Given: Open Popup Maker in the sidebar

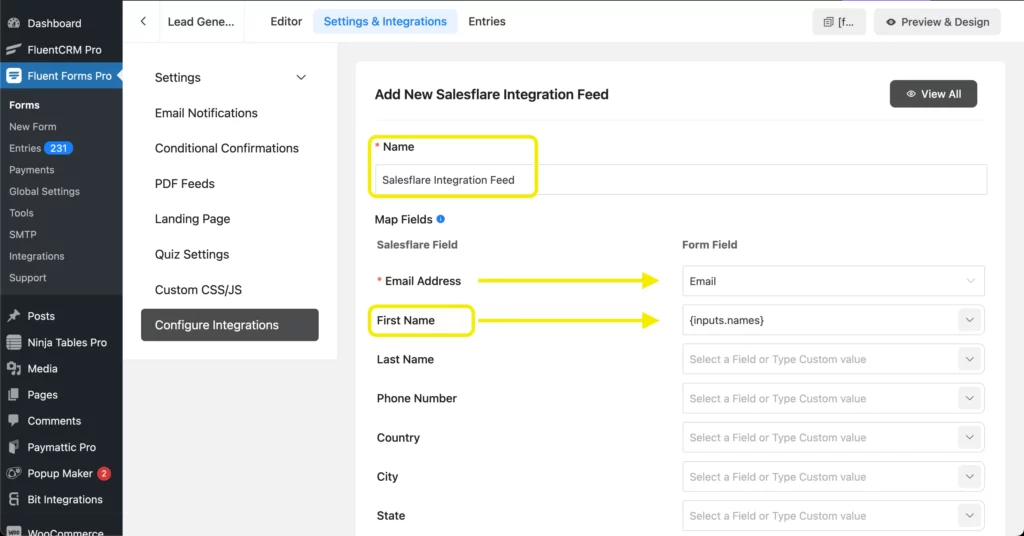Looking at the screenshot, I should point(59,473).
